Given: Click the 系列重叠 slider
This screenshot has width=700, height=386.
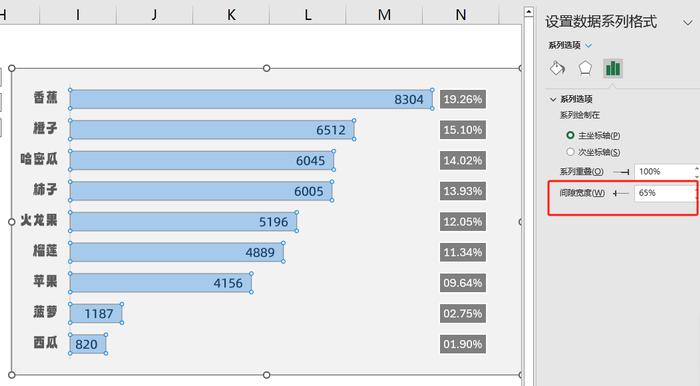Looking at the screenshot, I should pyautogui.click(x=621, y=172).
